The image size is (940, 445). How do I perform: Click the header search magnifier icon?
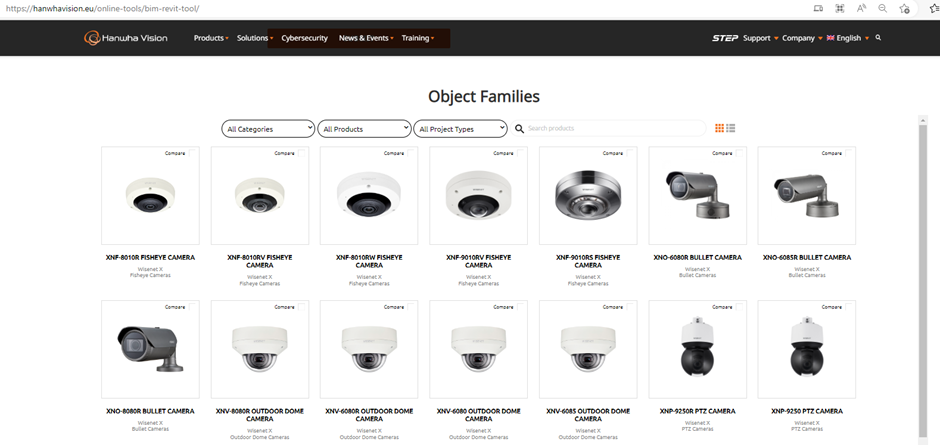click(x=878, y=38)
